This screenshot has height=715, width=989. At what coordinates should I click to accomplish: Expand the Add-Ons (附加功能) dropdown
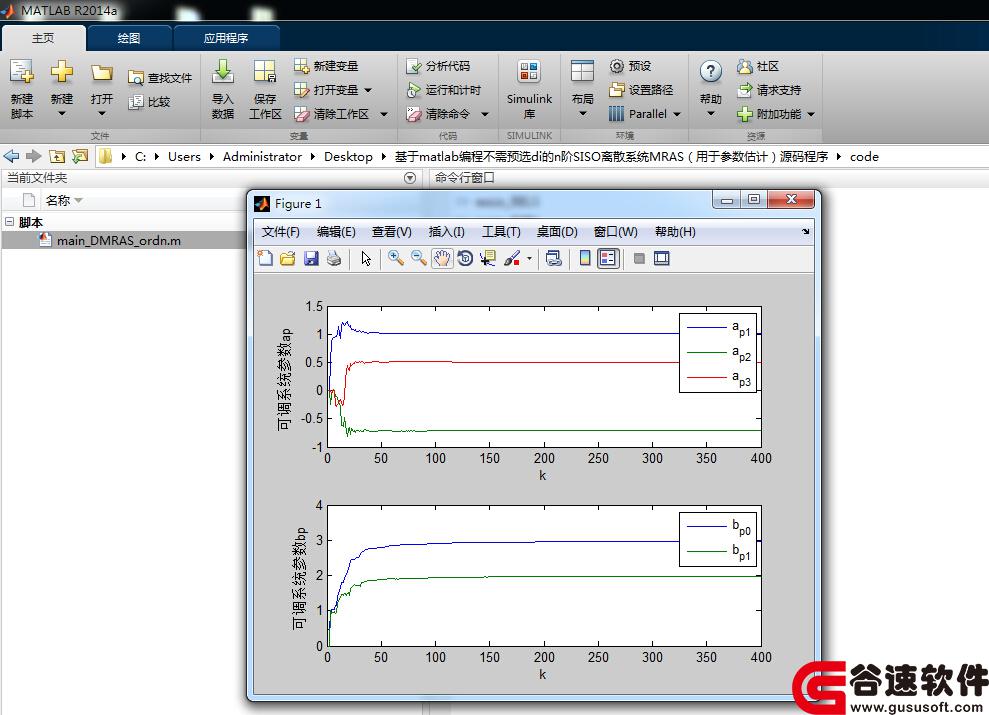point(811,114)
